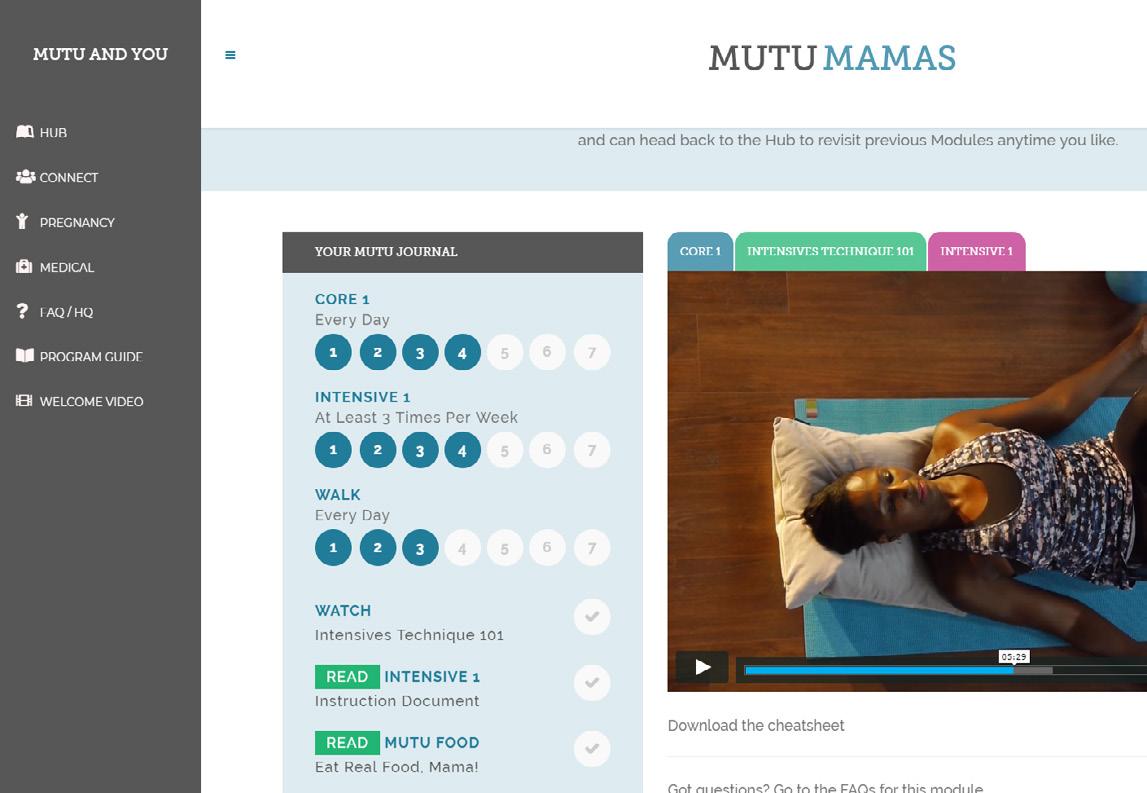Open the Hub book icon
Image resolution: width=1147 pixels, height=793 pixels.
(x=25, y=132)
